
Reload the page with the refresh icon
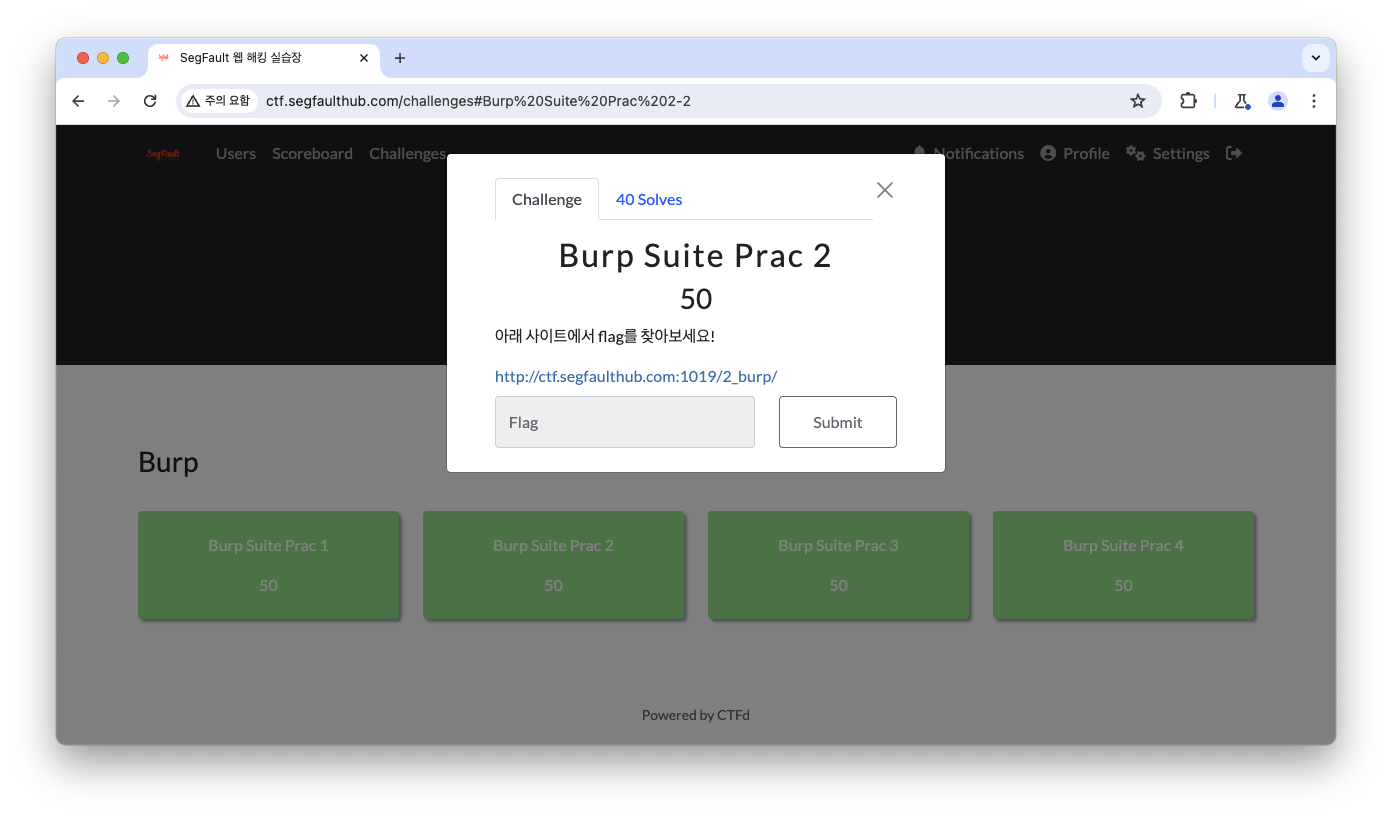pos(150,101)
